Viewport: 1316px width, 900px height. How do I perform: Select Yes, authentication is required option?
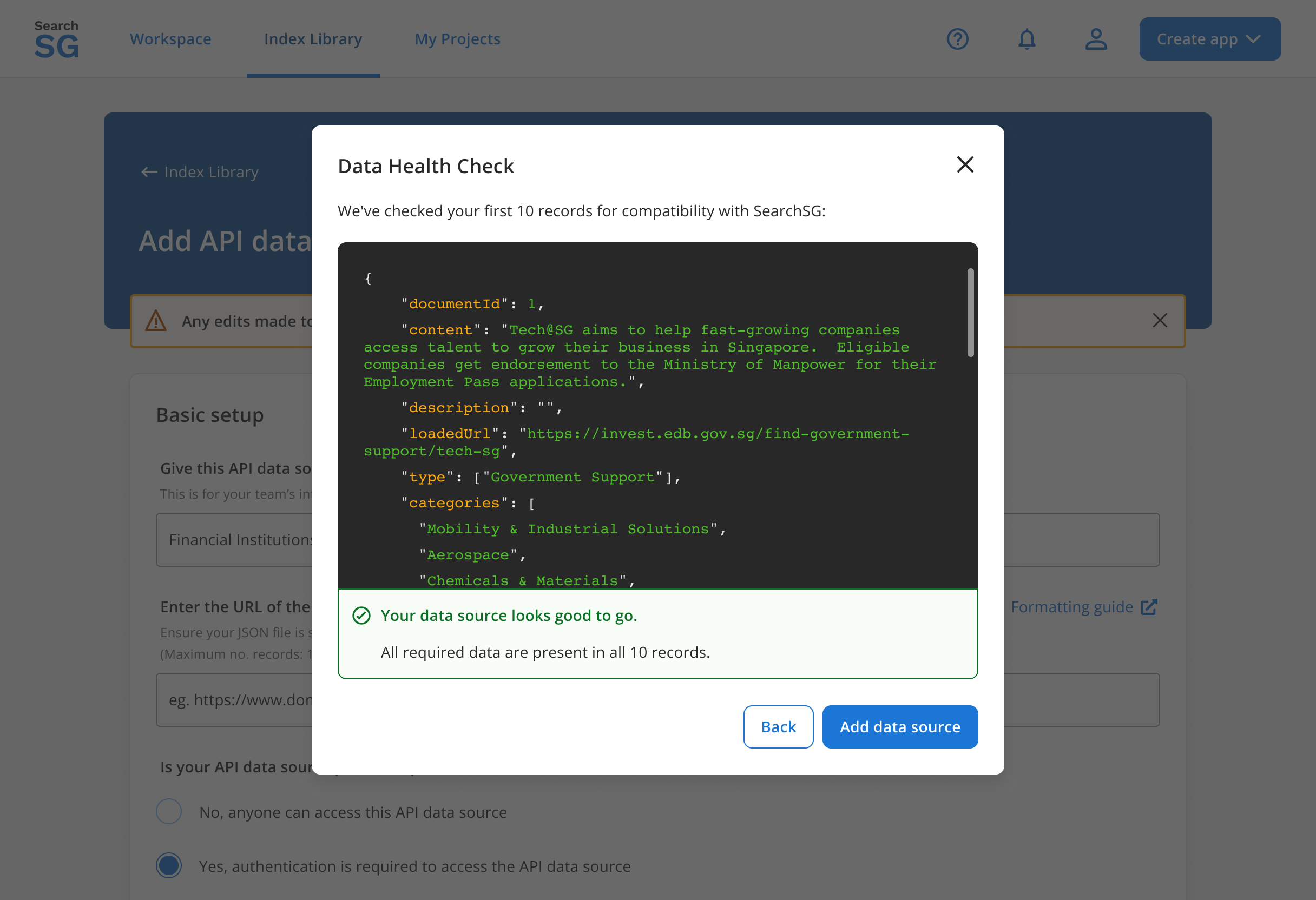pyautogui.click(x=169, y=866)
